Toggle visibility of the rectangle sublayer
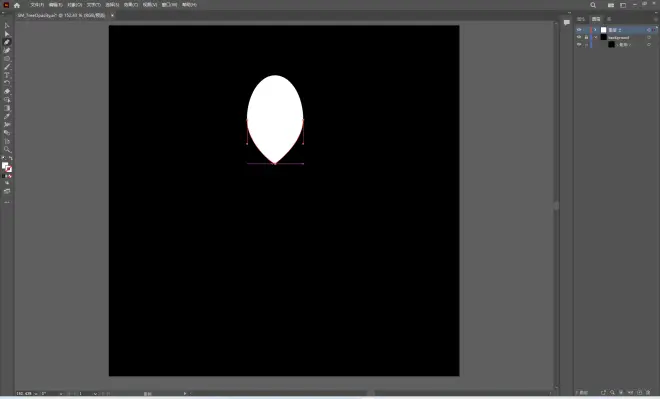This screenshot has width=660, height=399. tap(579, 44)
